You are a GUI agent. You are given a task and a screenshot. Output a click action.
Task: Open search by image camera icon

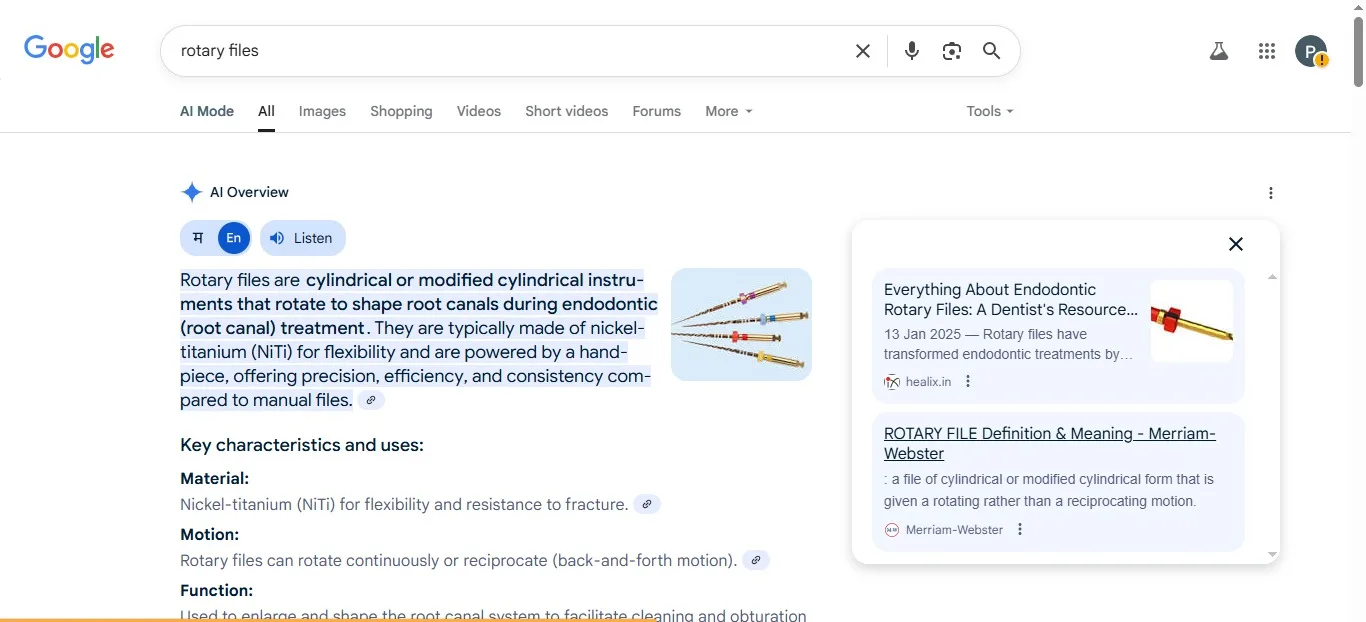click(952, 51)
